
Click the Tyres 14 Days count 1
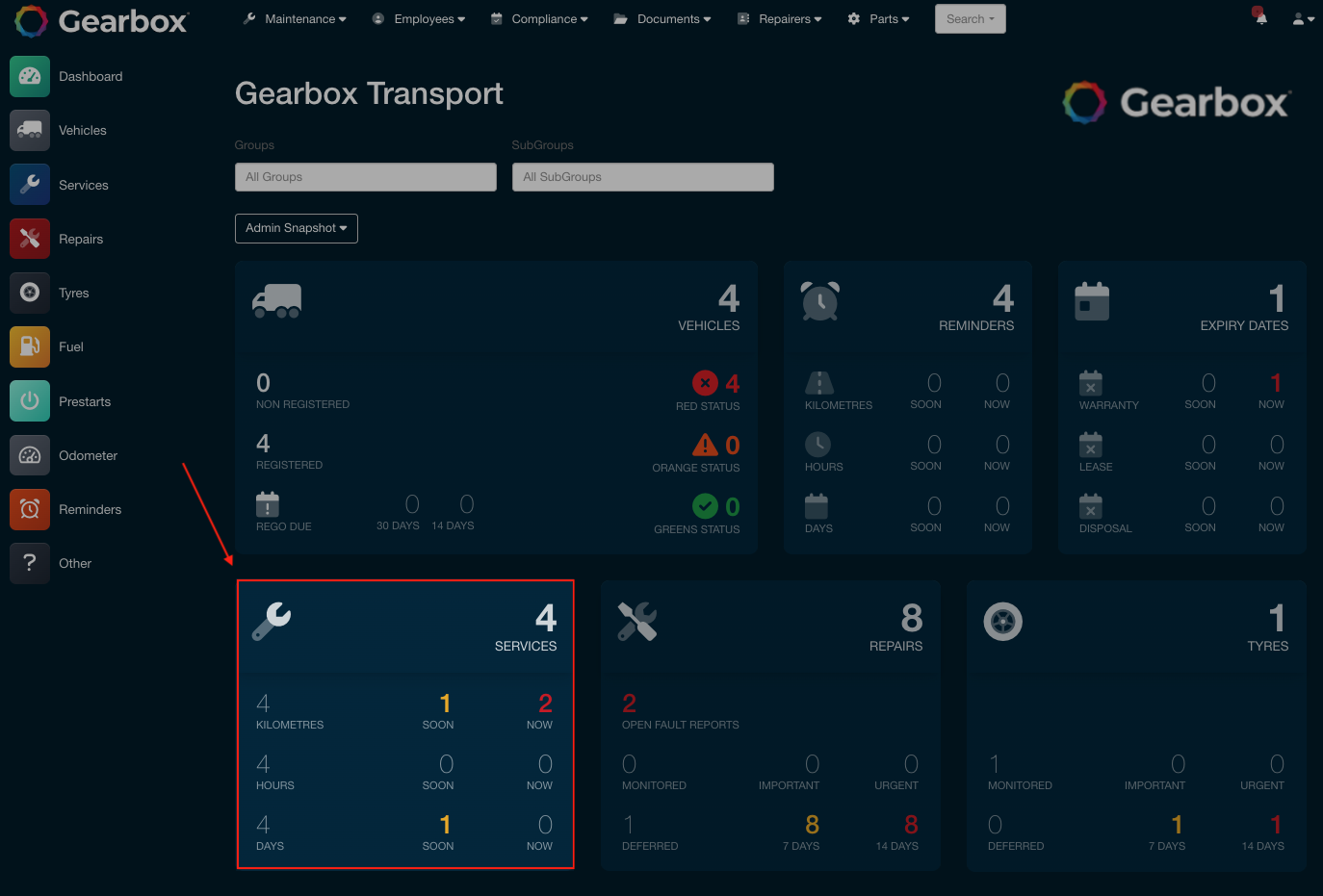tap(1276, 825)
